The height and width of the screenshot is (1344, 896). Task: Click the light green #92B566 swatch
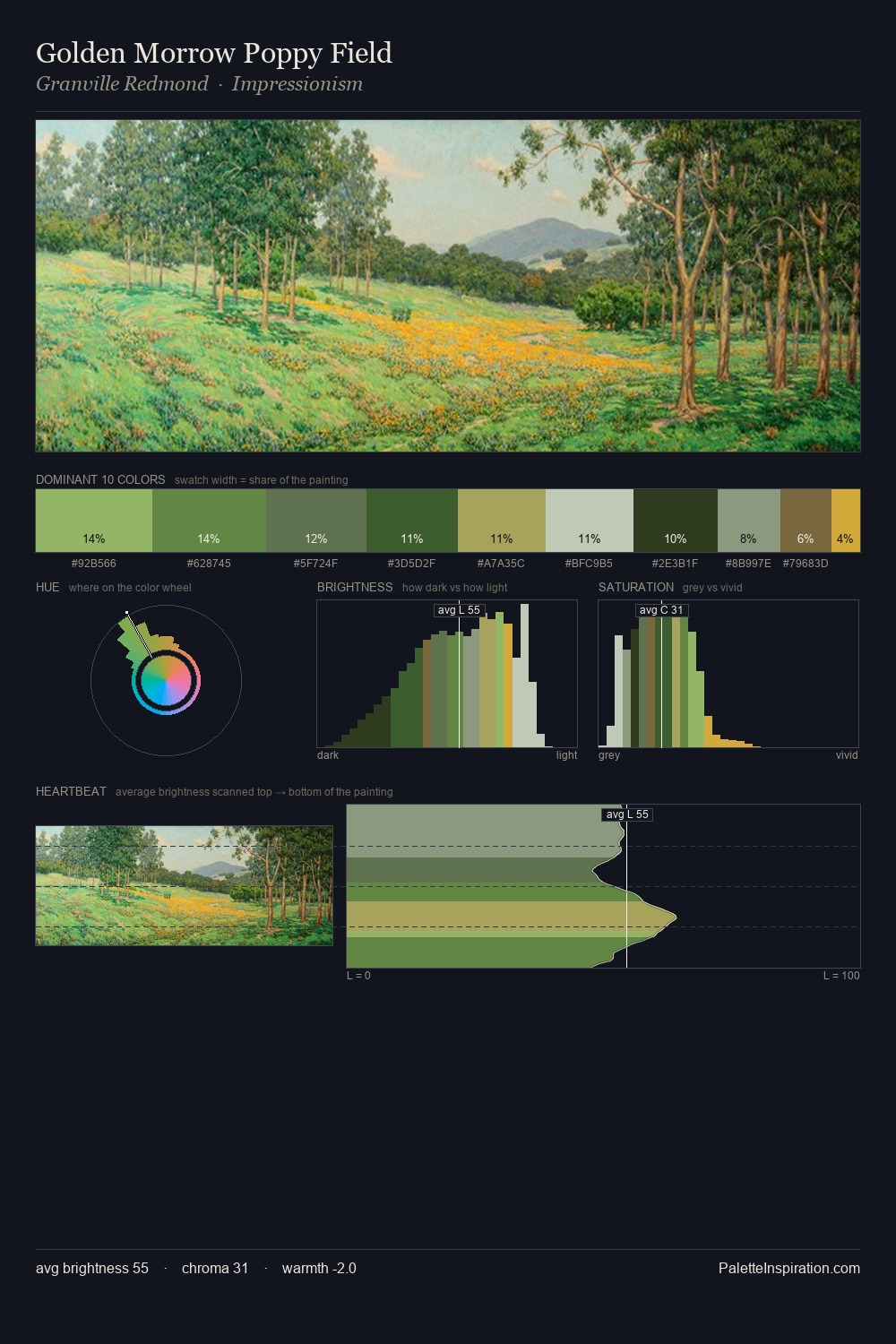click(94, 521)
